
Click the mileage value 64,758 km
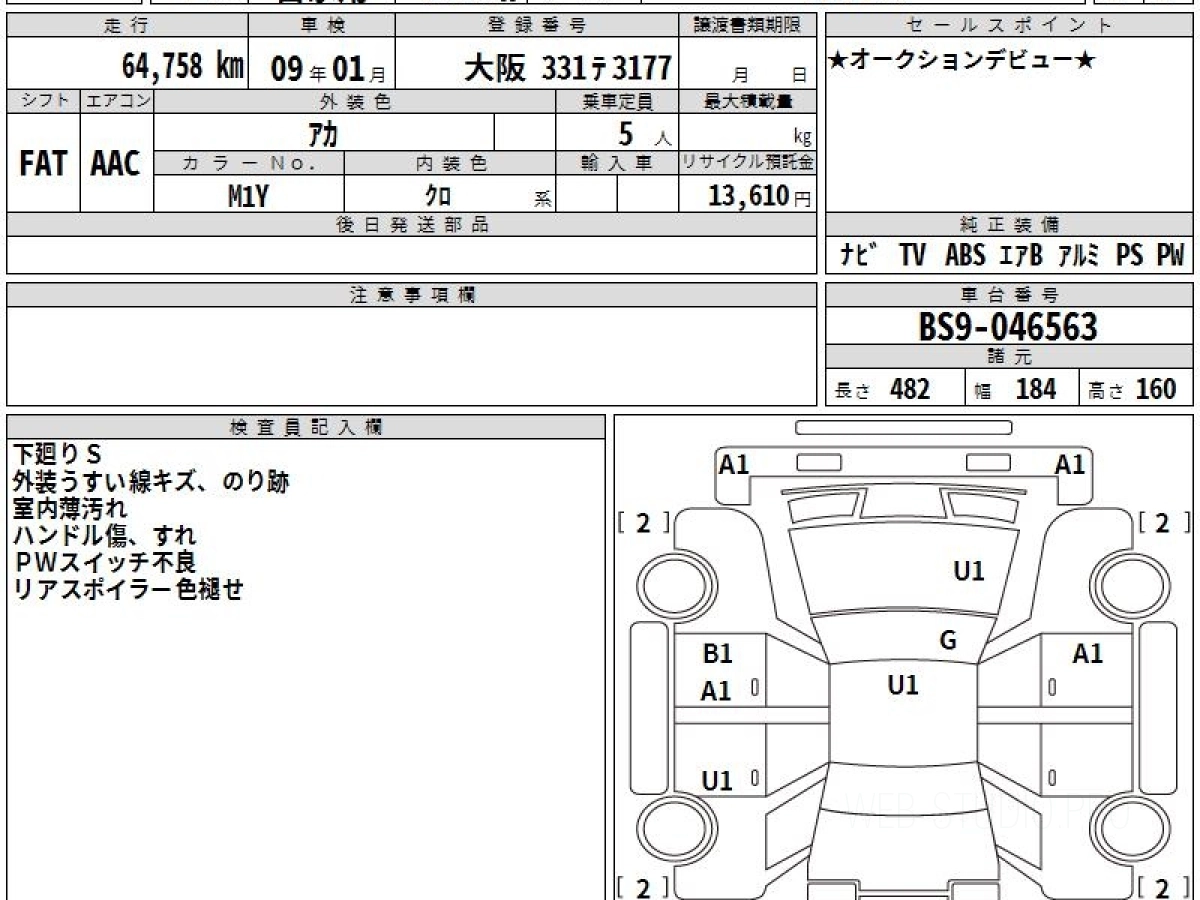coord(182,67)
